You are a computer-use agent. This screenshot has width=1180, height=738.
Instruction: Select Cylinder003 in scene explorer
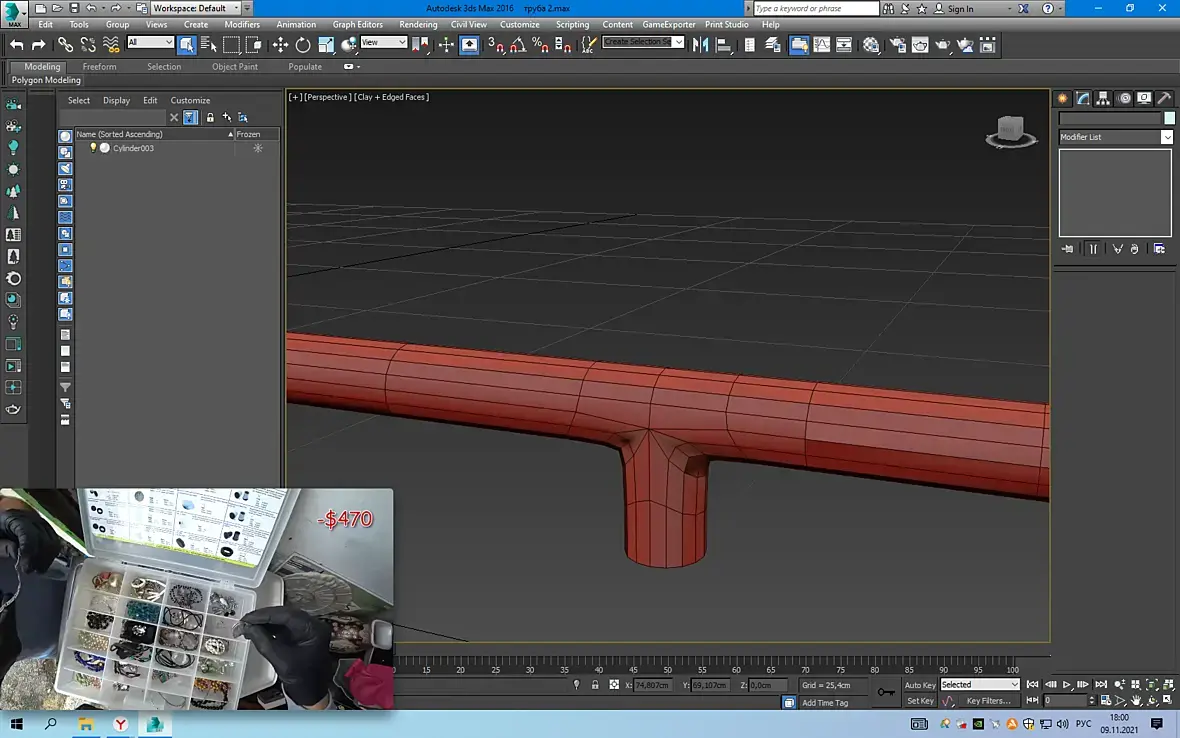tap(133, 148)
